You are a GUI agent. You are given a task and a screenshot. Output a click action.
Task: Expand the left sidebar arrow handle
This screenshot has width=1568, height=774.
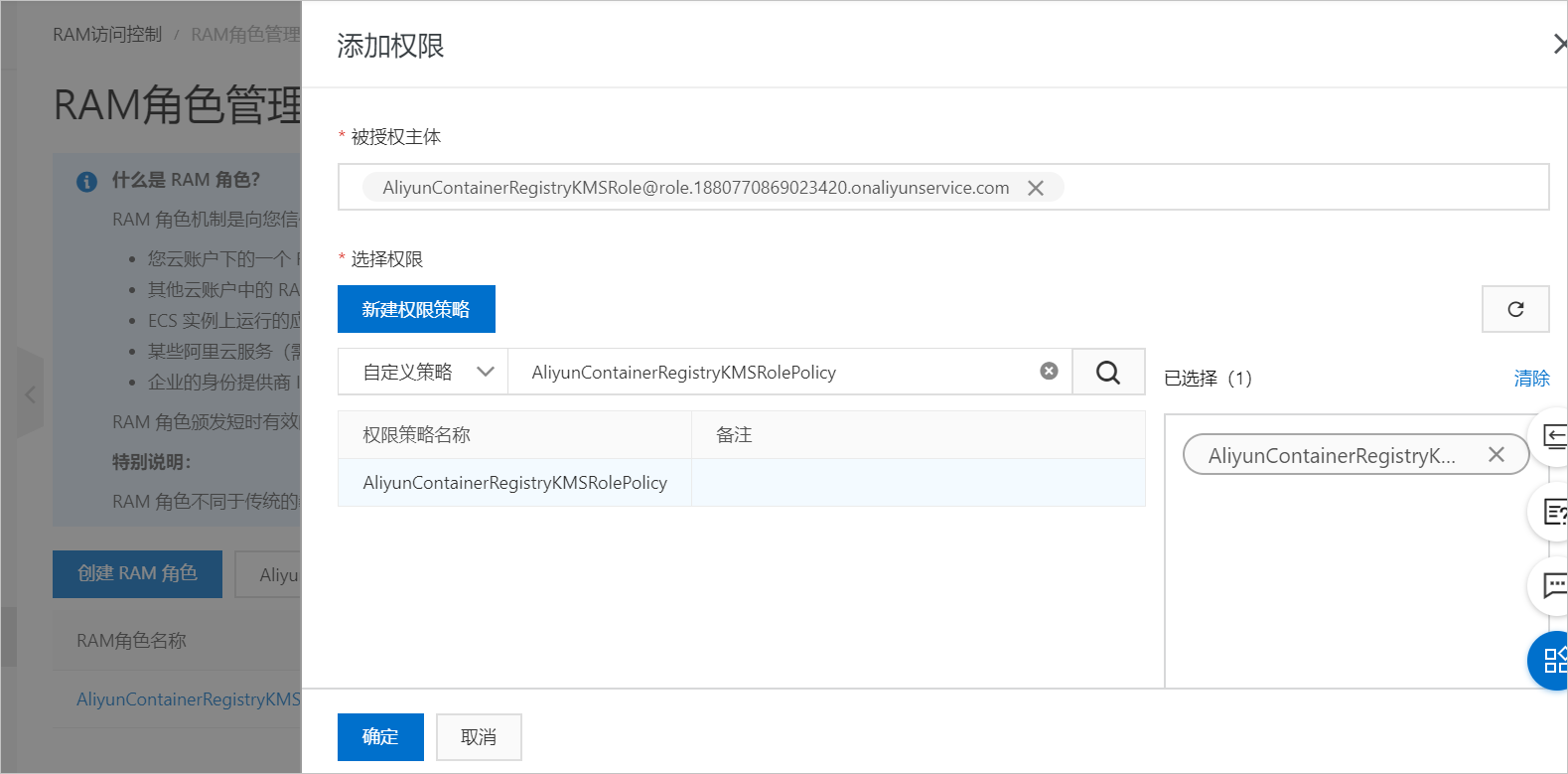pyautogui.click(x=30, y=394)
